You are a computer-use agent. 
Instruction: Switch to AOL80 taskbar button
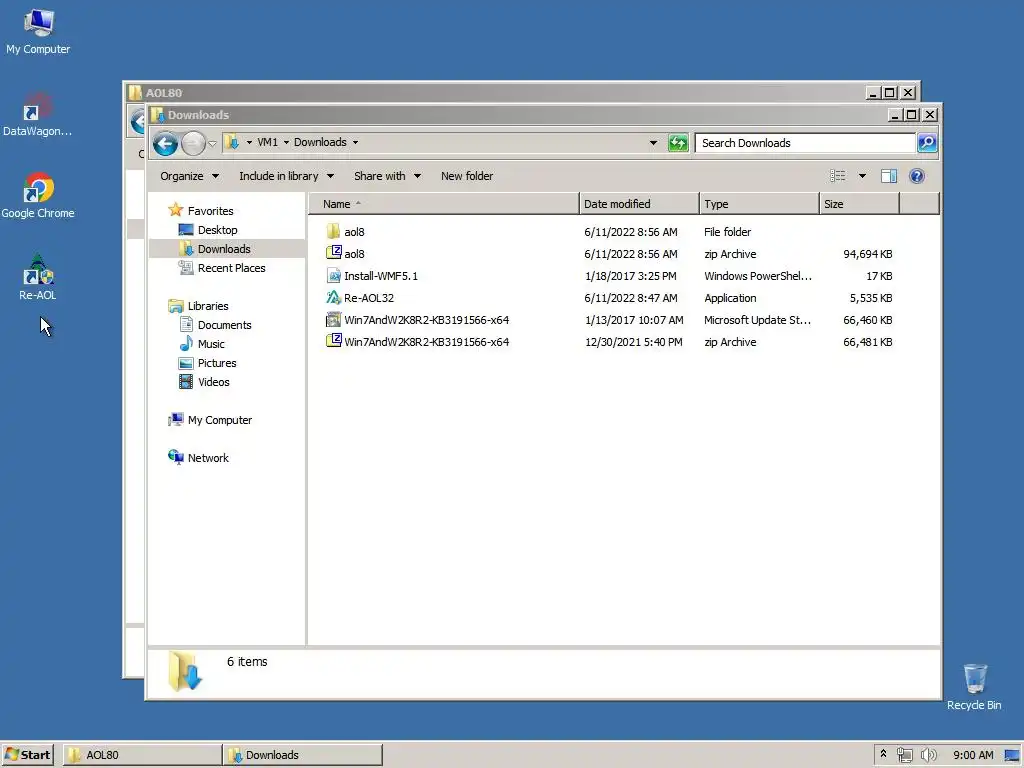pyautogui.click(x=142, y=755)
